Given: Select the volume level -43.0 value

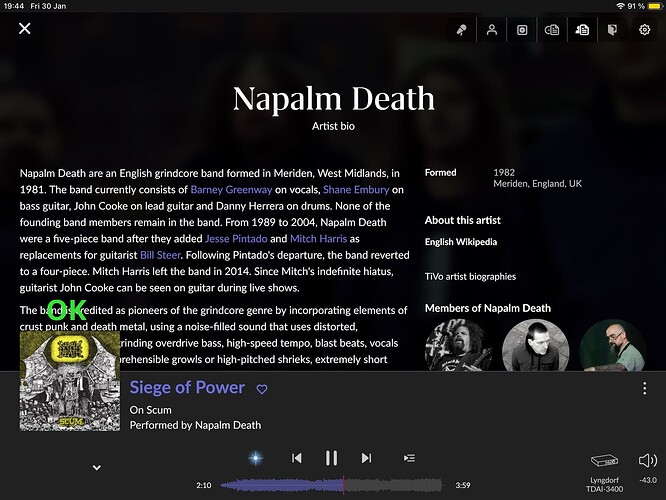Looking at the screenshot, I should [x=648, y=480].
